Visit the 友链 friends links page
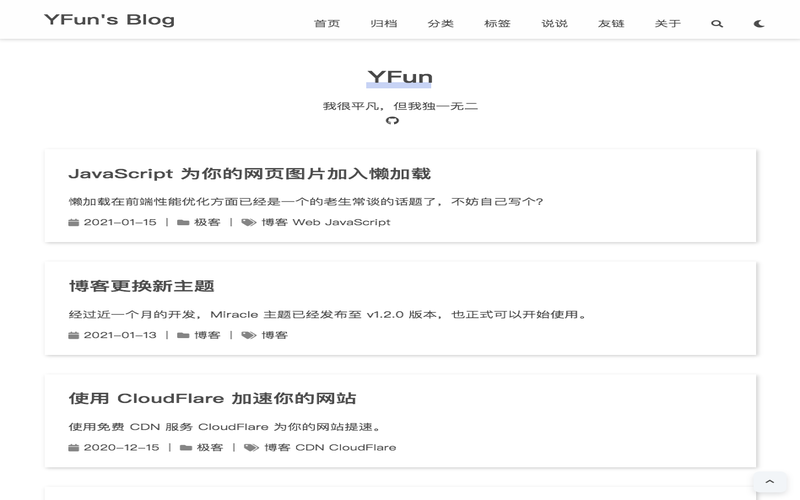This screenshot has width=800, height=500. click(x=611, y=24)
